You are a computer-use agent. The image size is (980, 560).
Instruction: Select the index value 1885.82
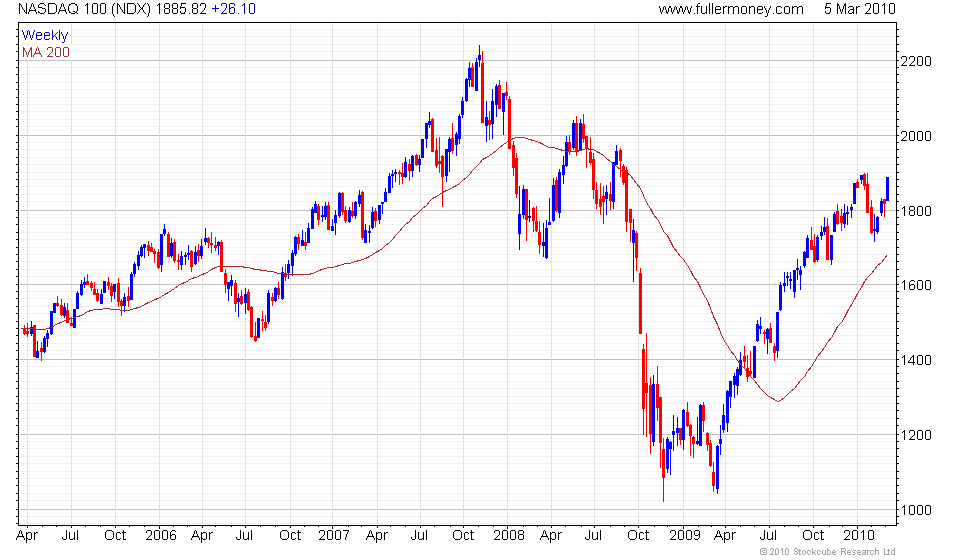[181, 9]
